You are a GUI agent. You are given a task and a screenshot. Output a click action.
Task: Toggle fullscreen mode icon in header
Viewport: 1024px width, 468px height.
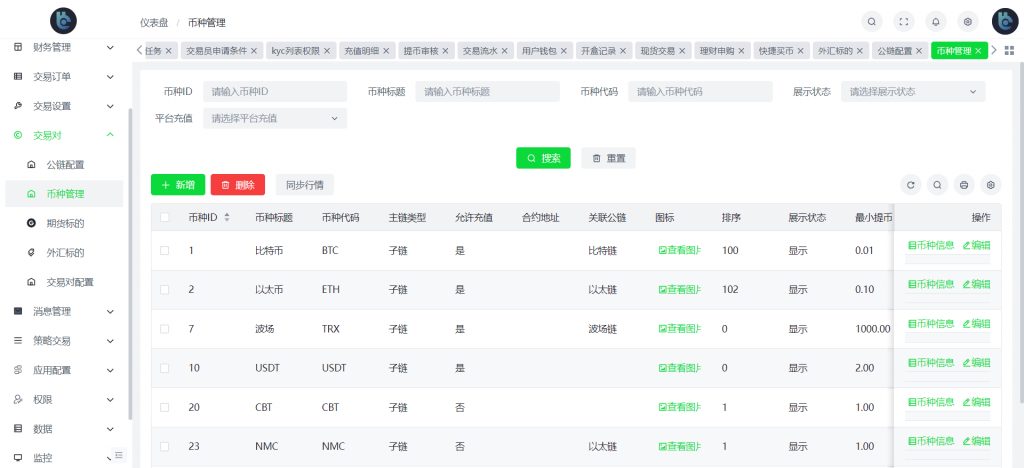click(x=904, y=22)
